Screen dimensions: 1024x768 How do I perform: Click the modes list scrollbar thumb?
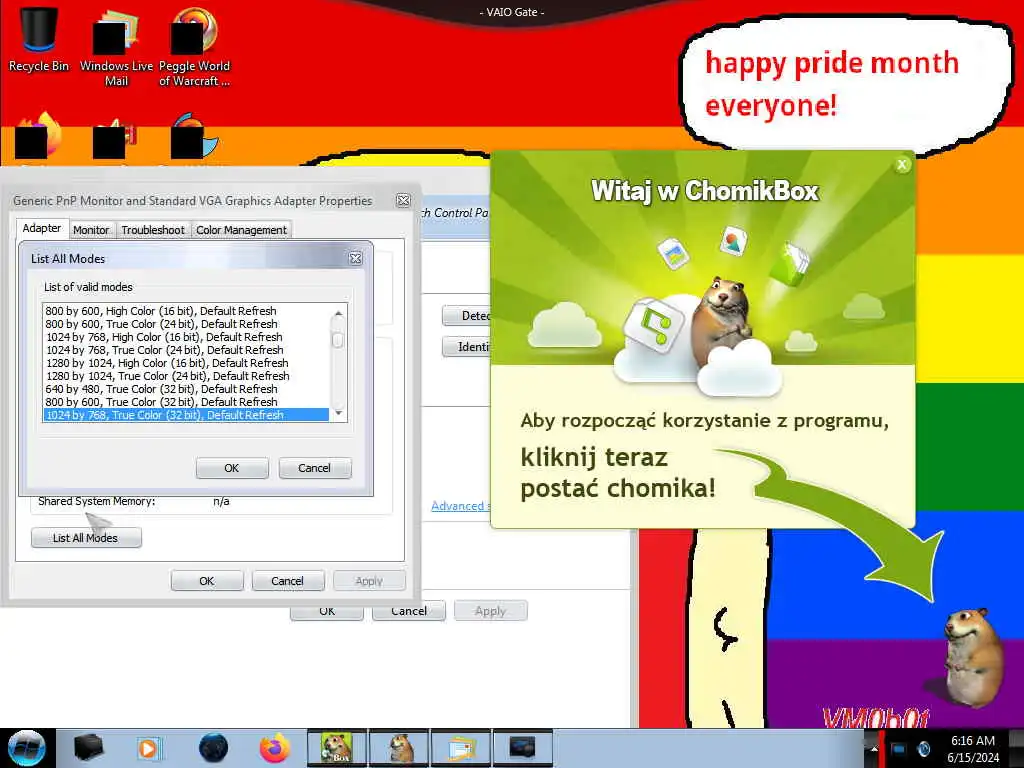[338, 340]
